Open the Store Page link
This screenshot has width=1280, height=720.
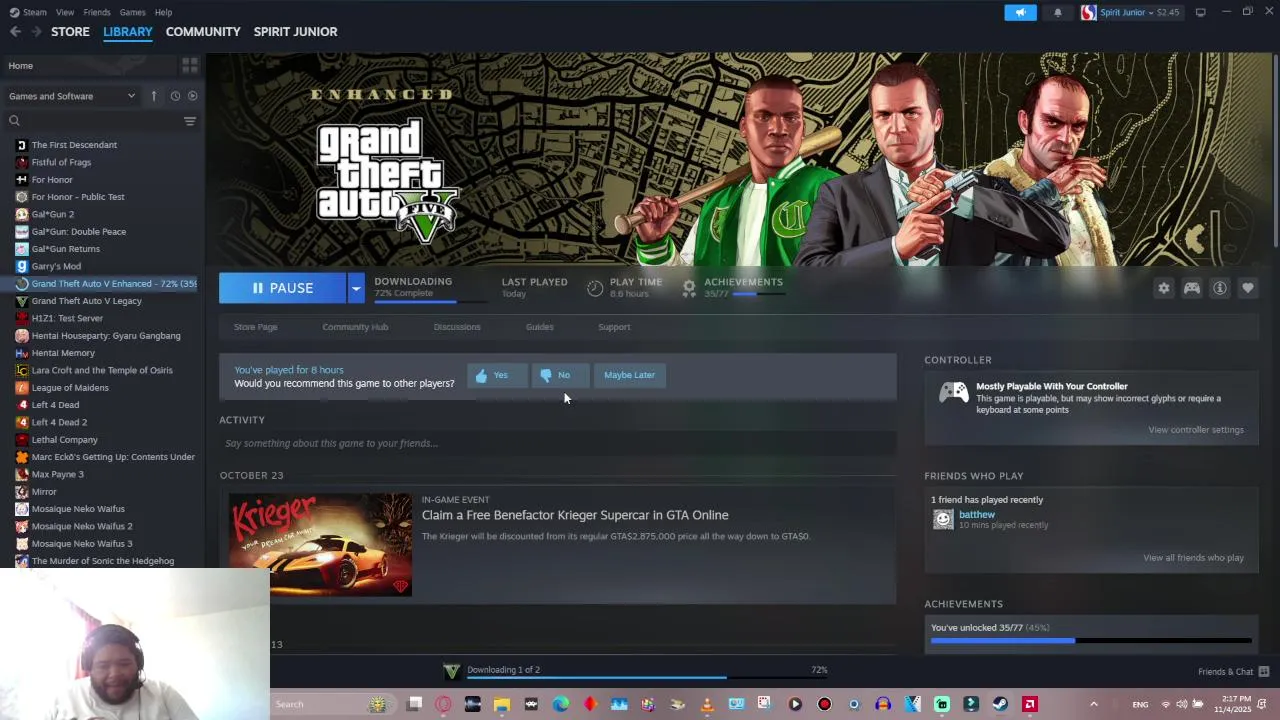256,327
